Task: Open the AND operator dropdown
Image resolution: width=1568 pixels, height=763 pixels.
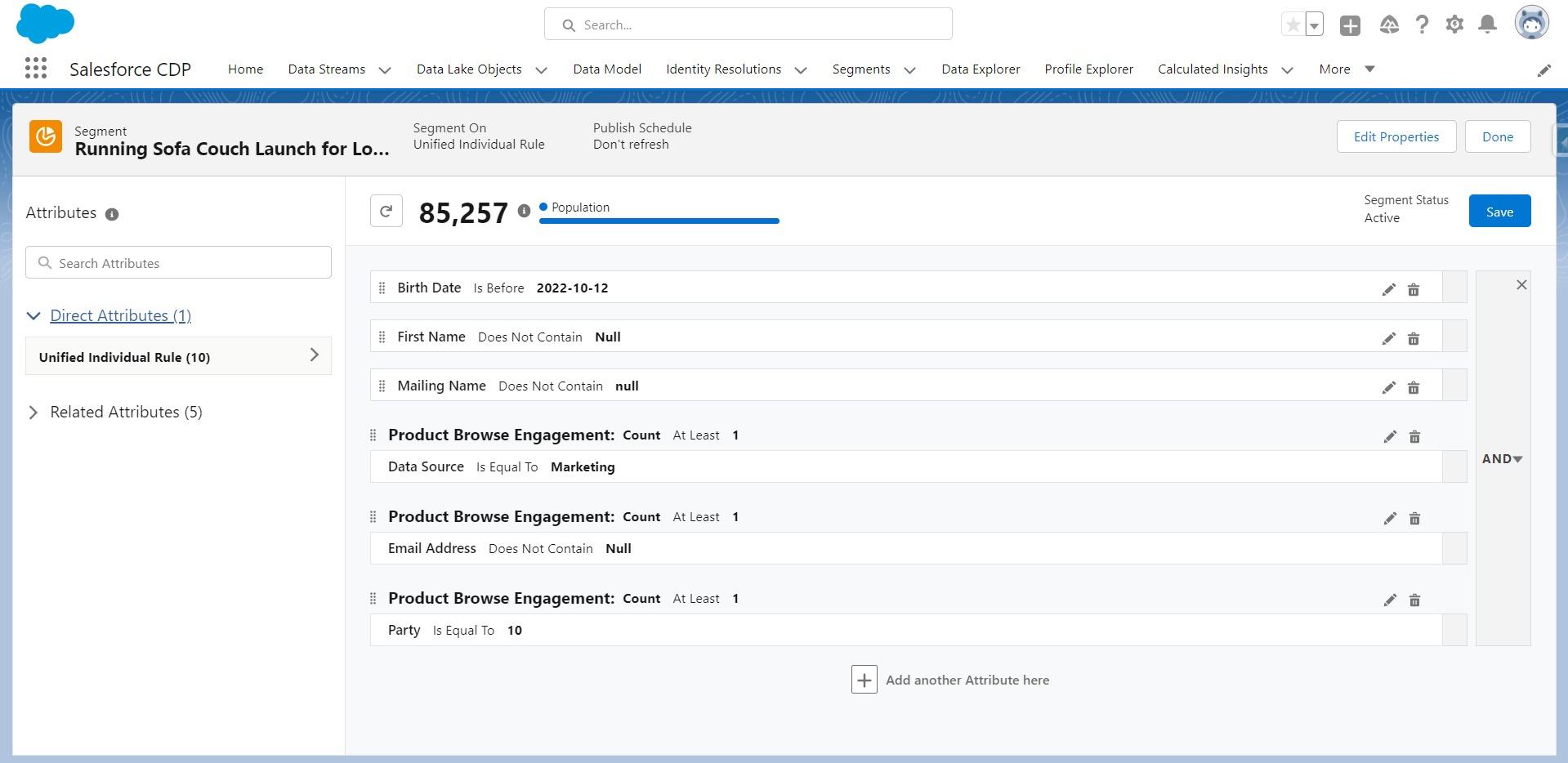Action: pyautogui.click(x=1502, y=459)
